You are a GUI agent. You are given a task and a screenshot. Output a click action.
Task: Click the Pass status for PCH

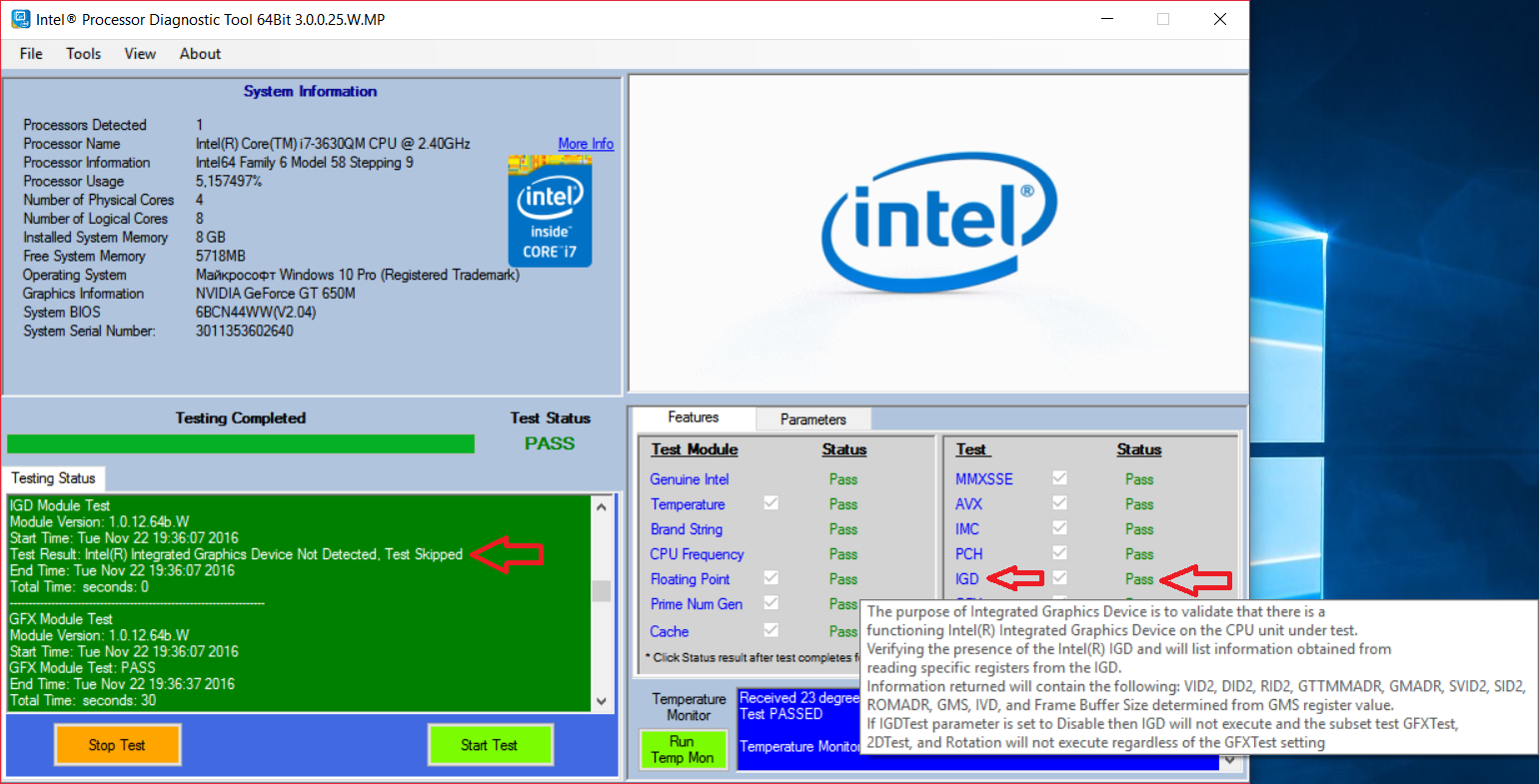[x=1139, y=554]
